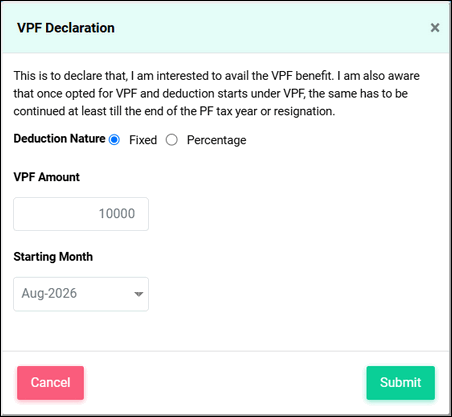Close the VPF Declaration dialog with X
The width and height of the screenshot is (452, 417).
coord(435,28)
